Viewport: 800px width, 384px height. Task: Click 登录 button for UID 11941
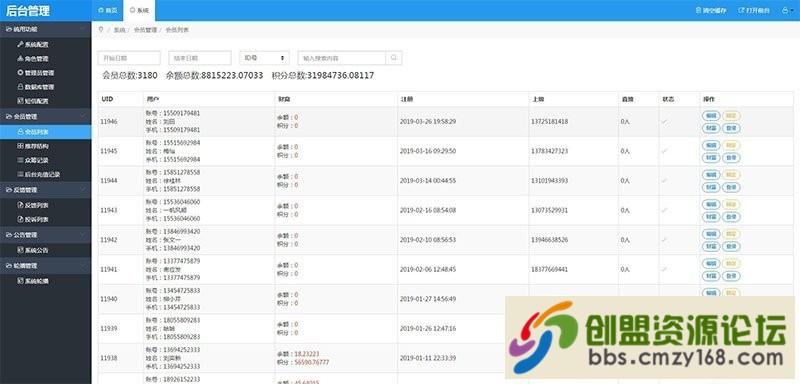point(731,276)
